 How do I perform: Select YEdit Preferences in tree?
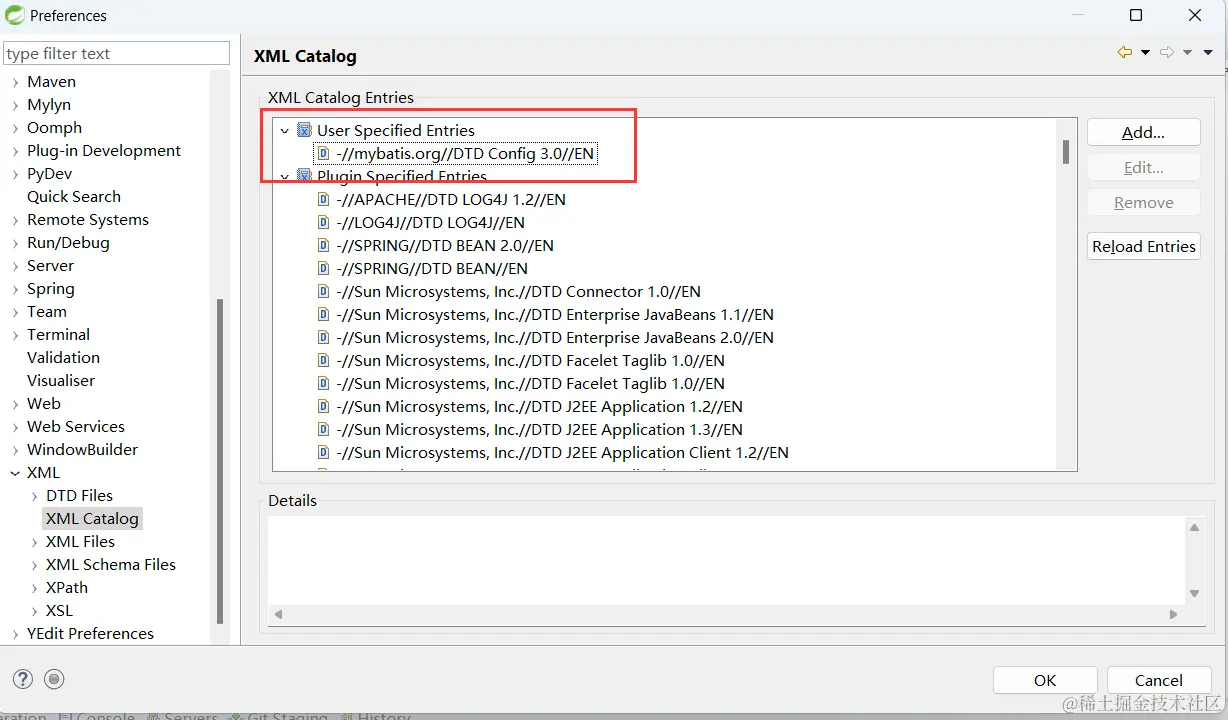coord(90,633)
